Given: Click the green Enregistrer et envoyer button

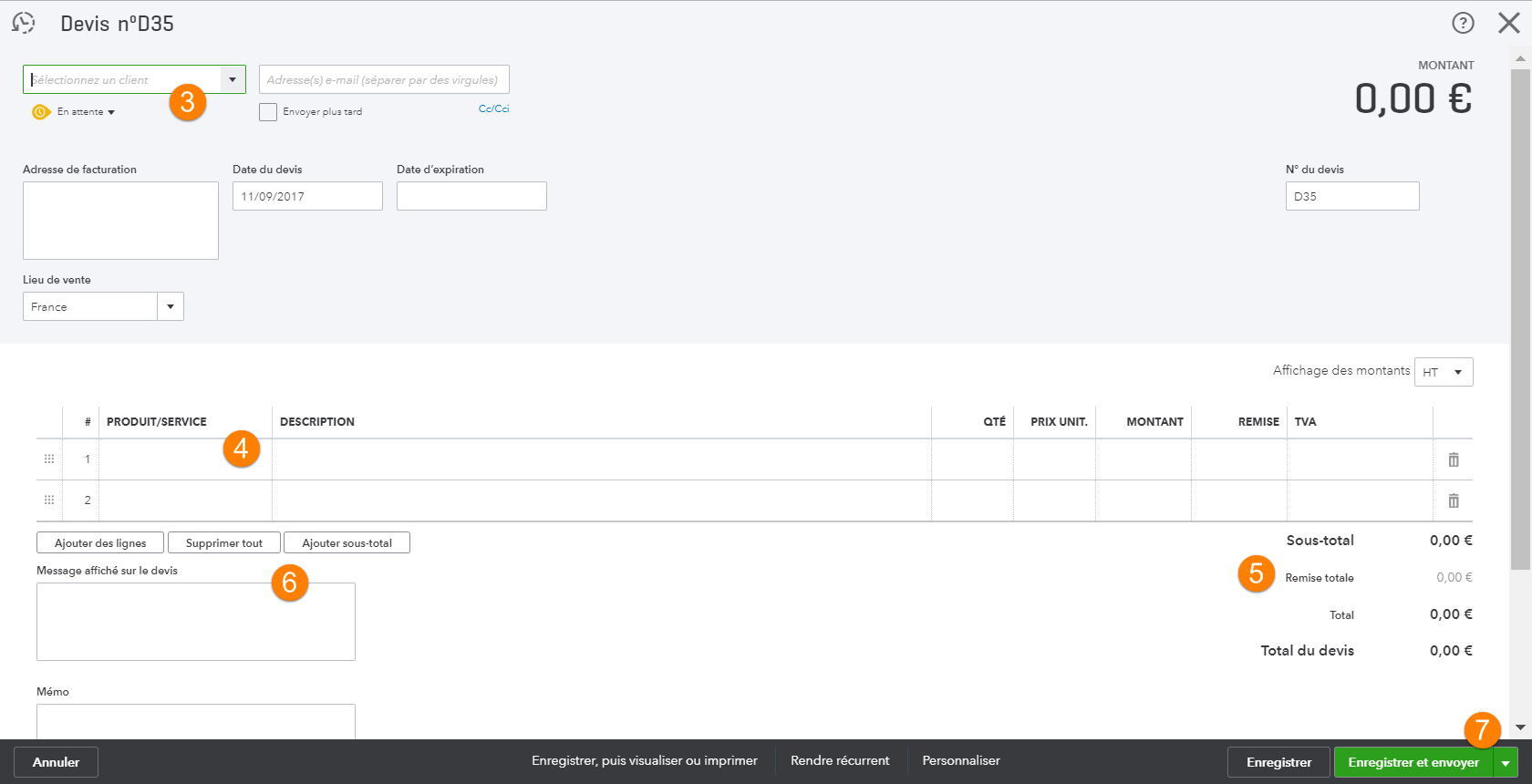Looking at the screenshot, I should pyautogui.click(x=1413, y=762).
